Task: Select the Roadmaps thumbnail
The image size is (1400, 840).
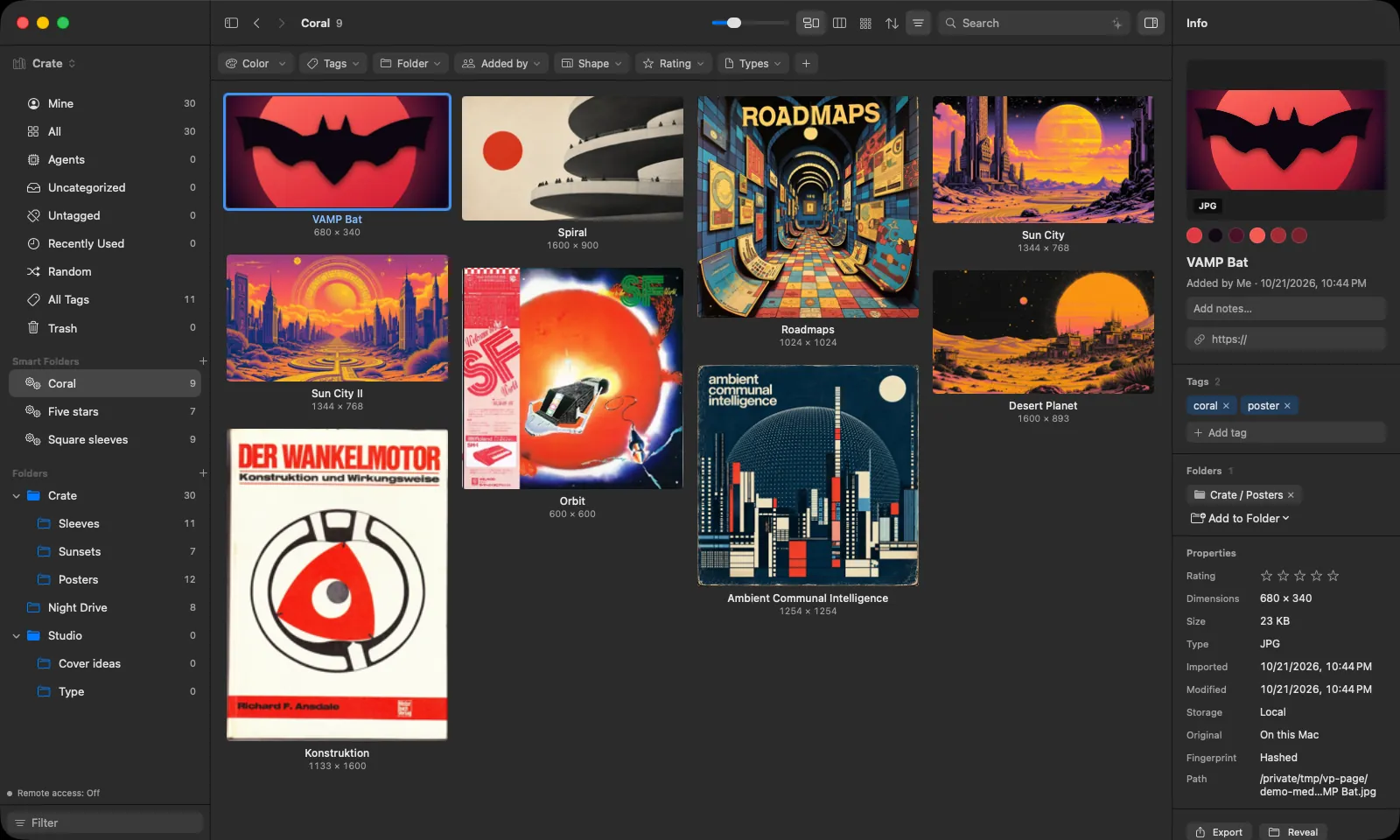Action: 808,206
